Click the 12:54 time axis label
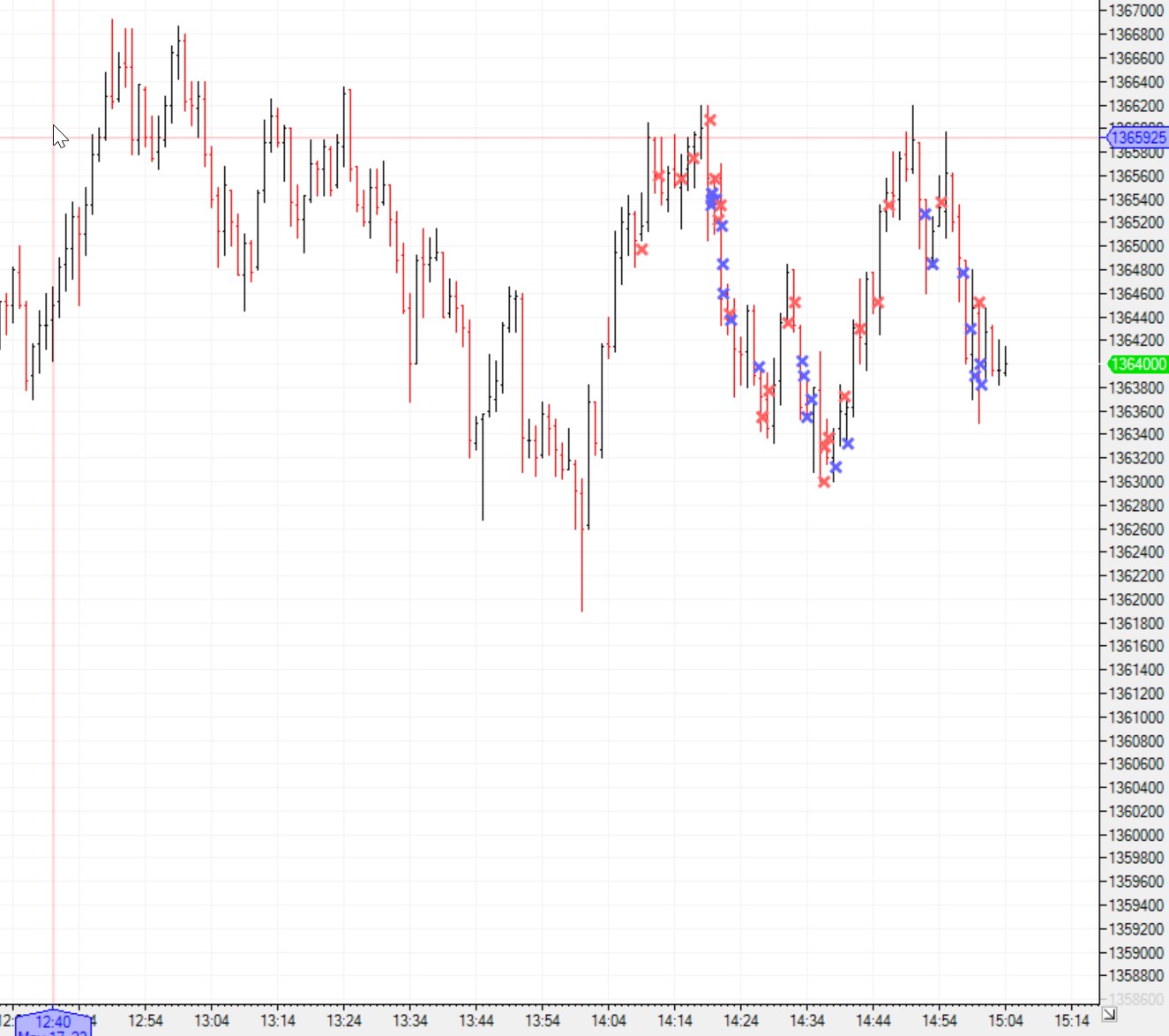The height and width of the screenshot is (1036, 1169). [146, 1021]
